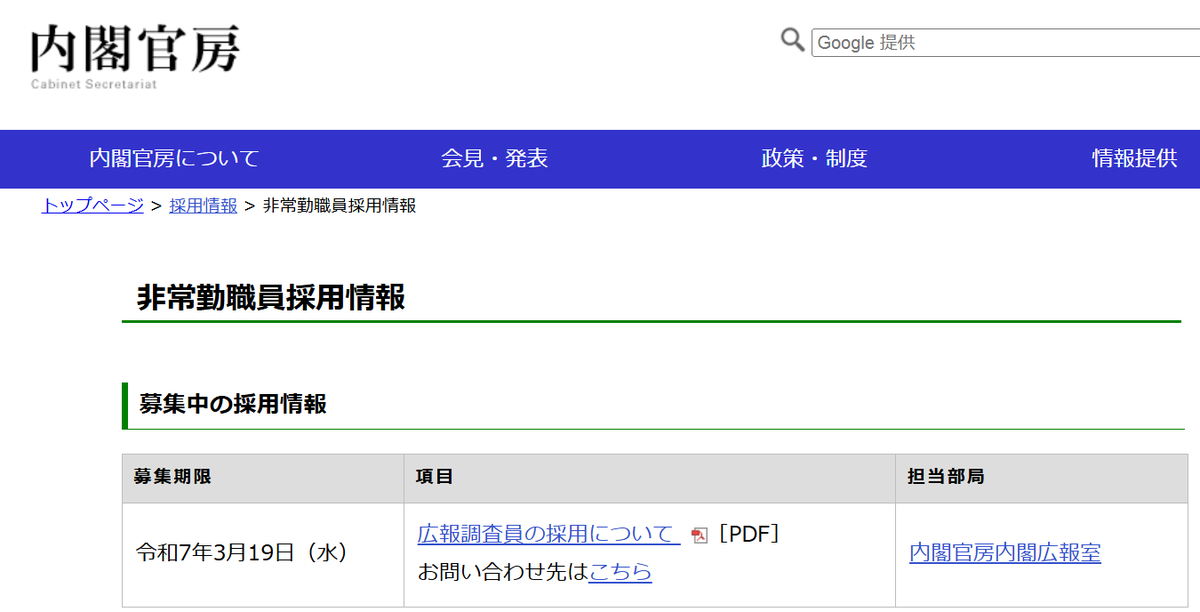Click the お問い合わせ先は text
Image resolution: width=1200 pixels, height=612 pixels.
[503, 572]
